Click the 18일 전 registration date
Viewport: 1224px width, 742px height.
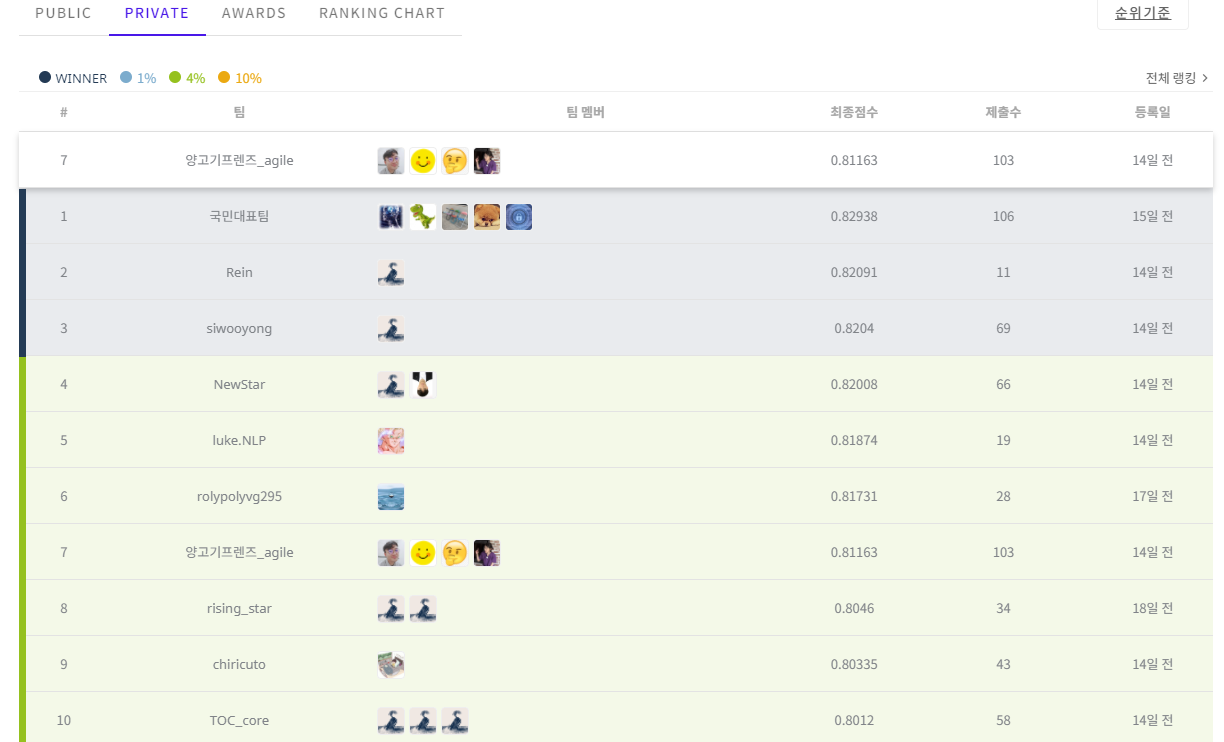[1152, 608]
